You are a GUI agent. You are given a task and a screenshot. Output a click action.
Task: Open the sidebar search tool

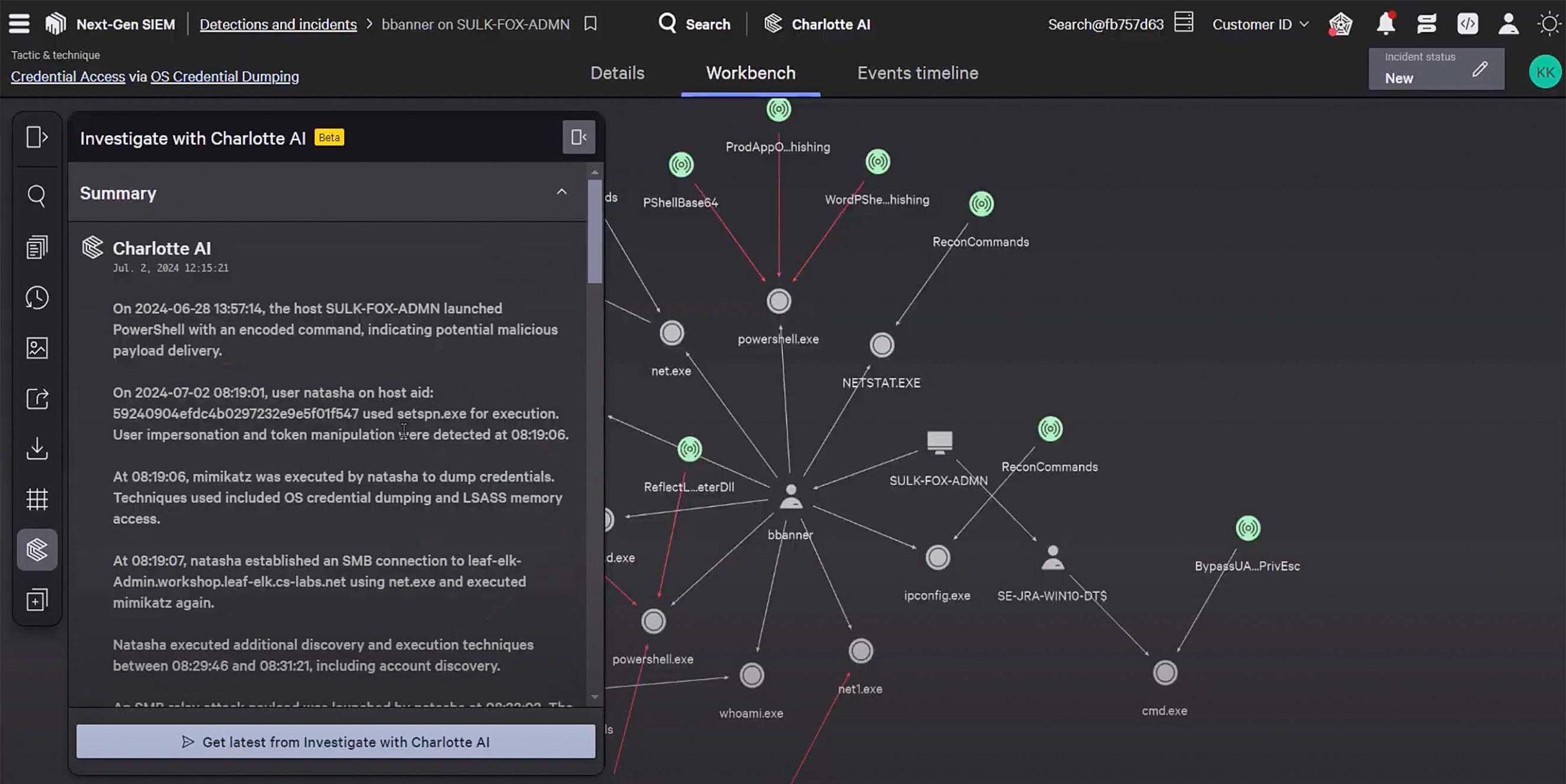pos(37,196)
